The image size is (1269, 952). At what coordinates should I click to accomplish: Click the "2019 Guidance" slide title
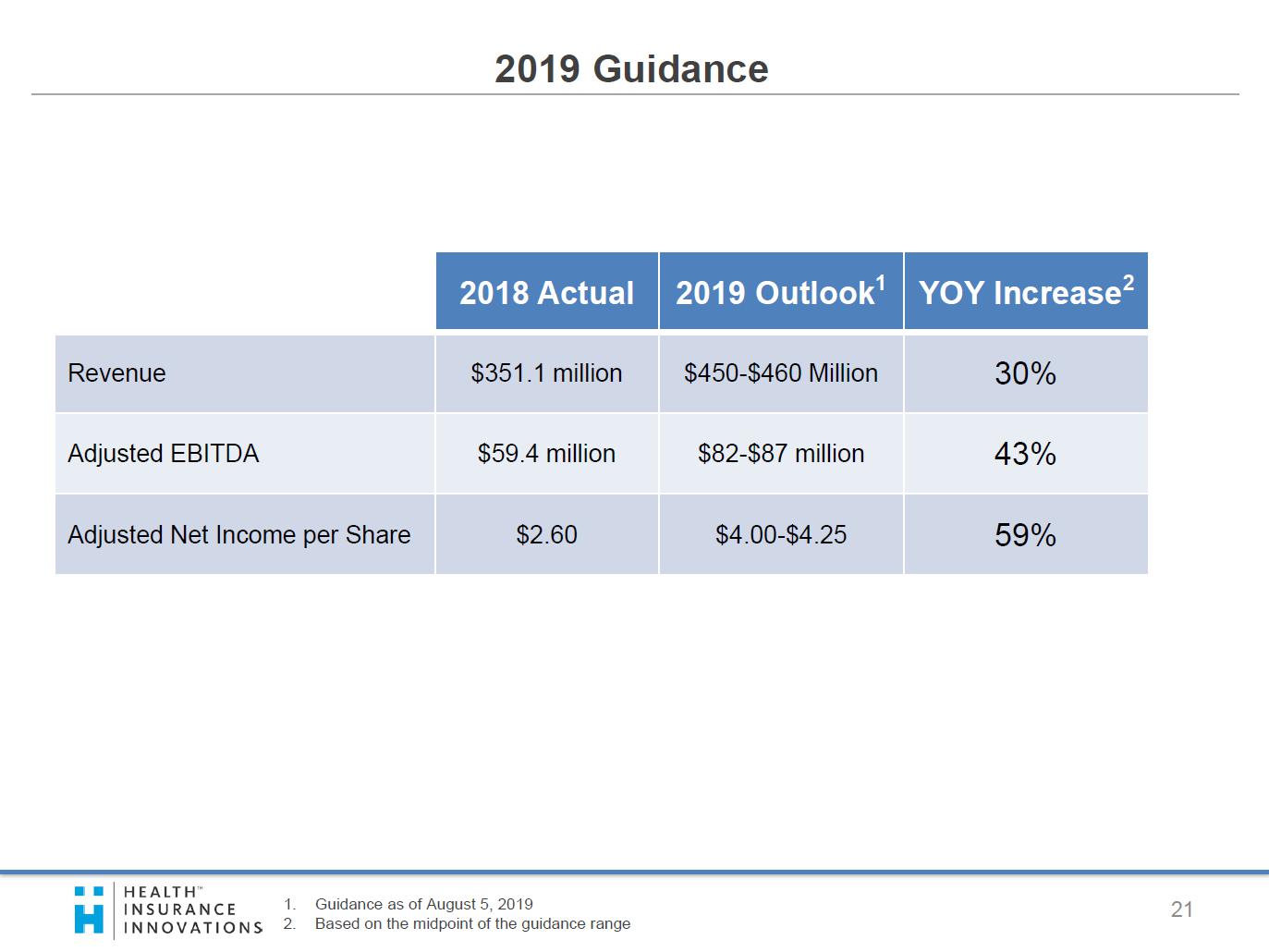pos(631,69)
